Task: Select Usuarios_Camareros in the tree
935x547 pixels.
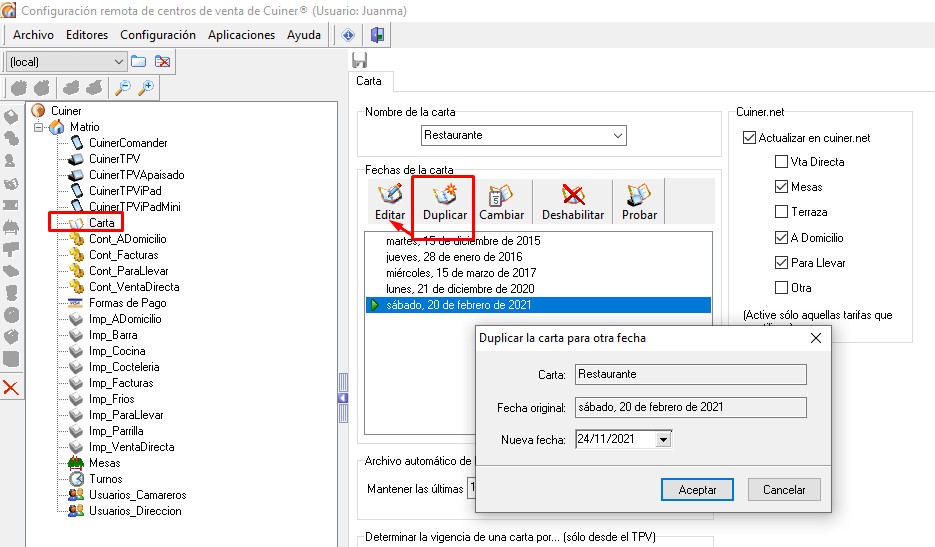Action: pos(138,495)
